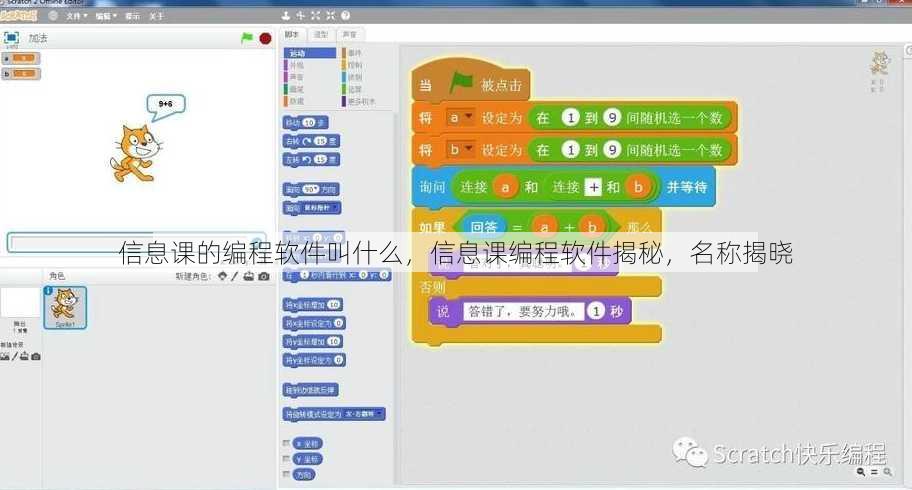Open the 文件 menu dropdown
Screen dimensions: 912x490
pos(77,16)
